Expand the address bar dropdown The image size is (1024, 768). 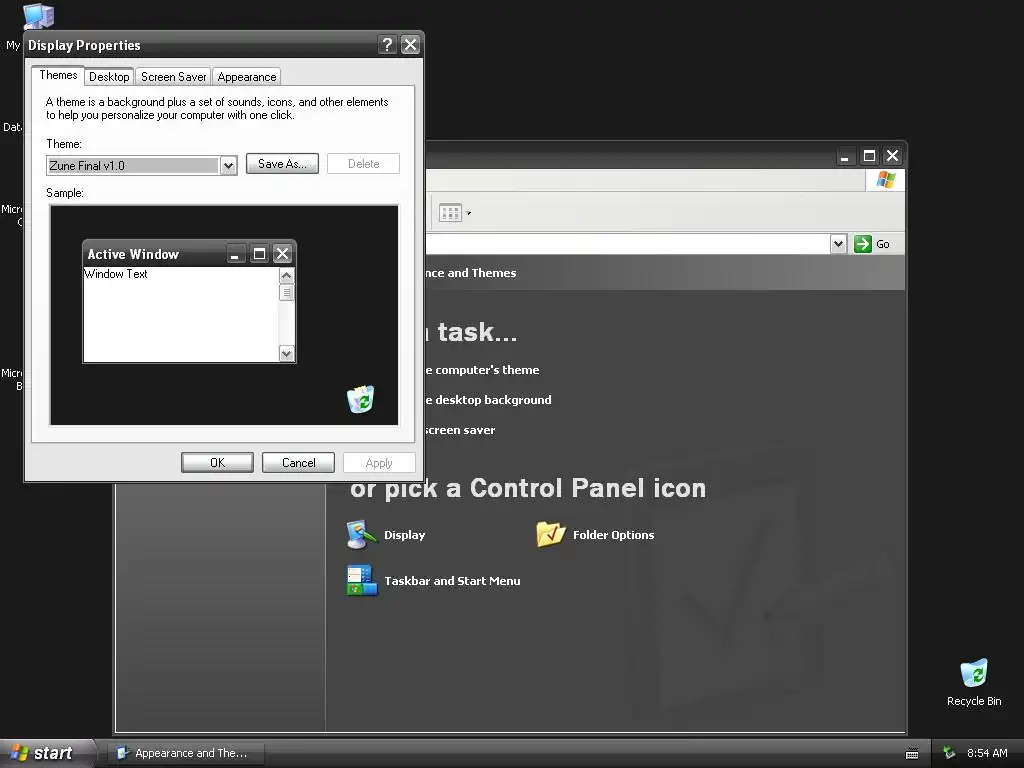839,244
